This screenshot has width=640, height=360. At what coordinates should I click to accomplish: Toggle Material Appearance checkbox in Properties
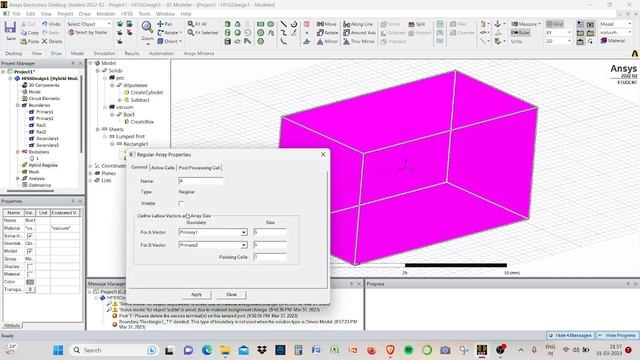(30, 274)
